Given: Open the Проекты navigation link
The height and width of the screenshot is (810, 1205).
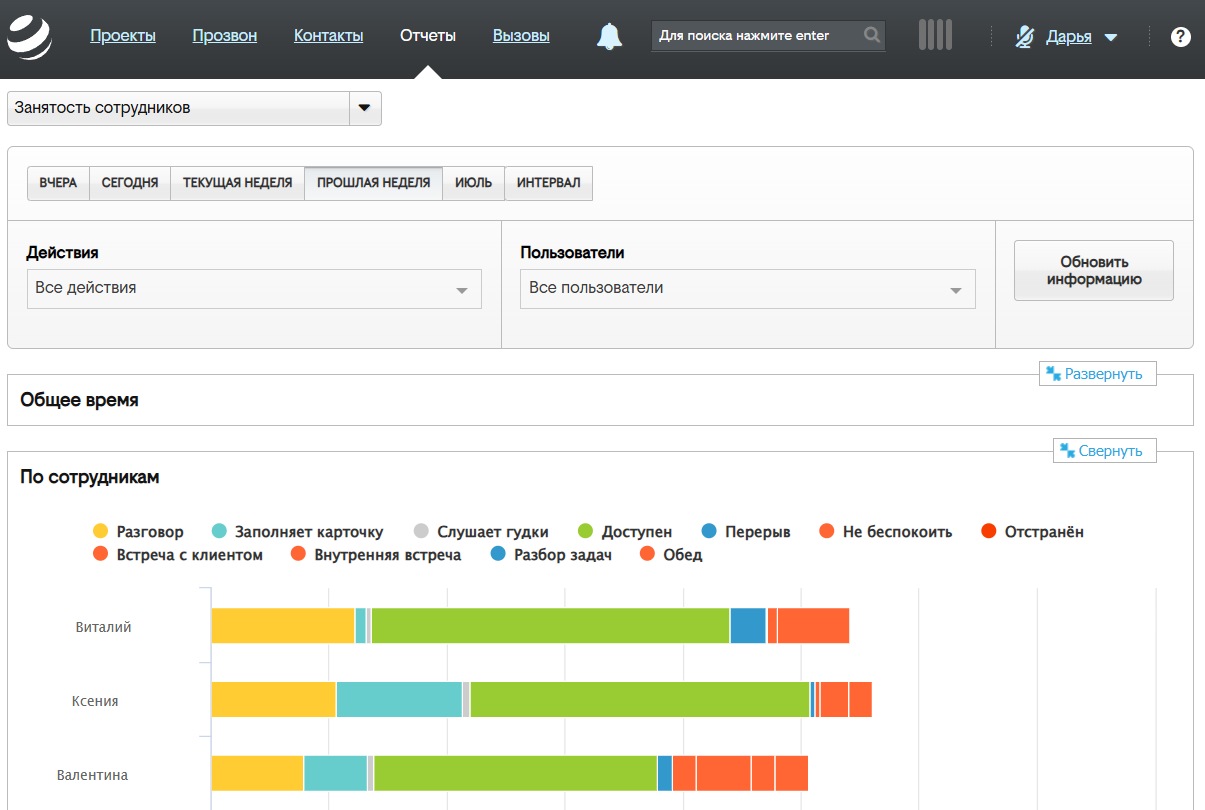Looking at the screenshot, I should (123, 36).
